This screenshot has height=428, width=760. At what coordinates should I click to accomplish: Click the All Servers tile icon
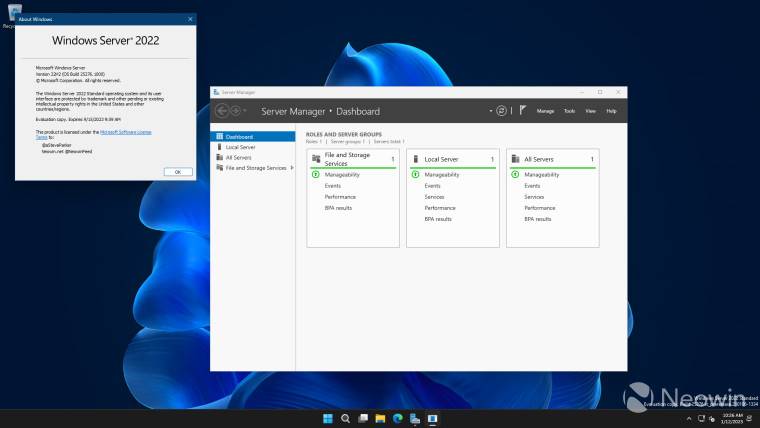[515, 159]
